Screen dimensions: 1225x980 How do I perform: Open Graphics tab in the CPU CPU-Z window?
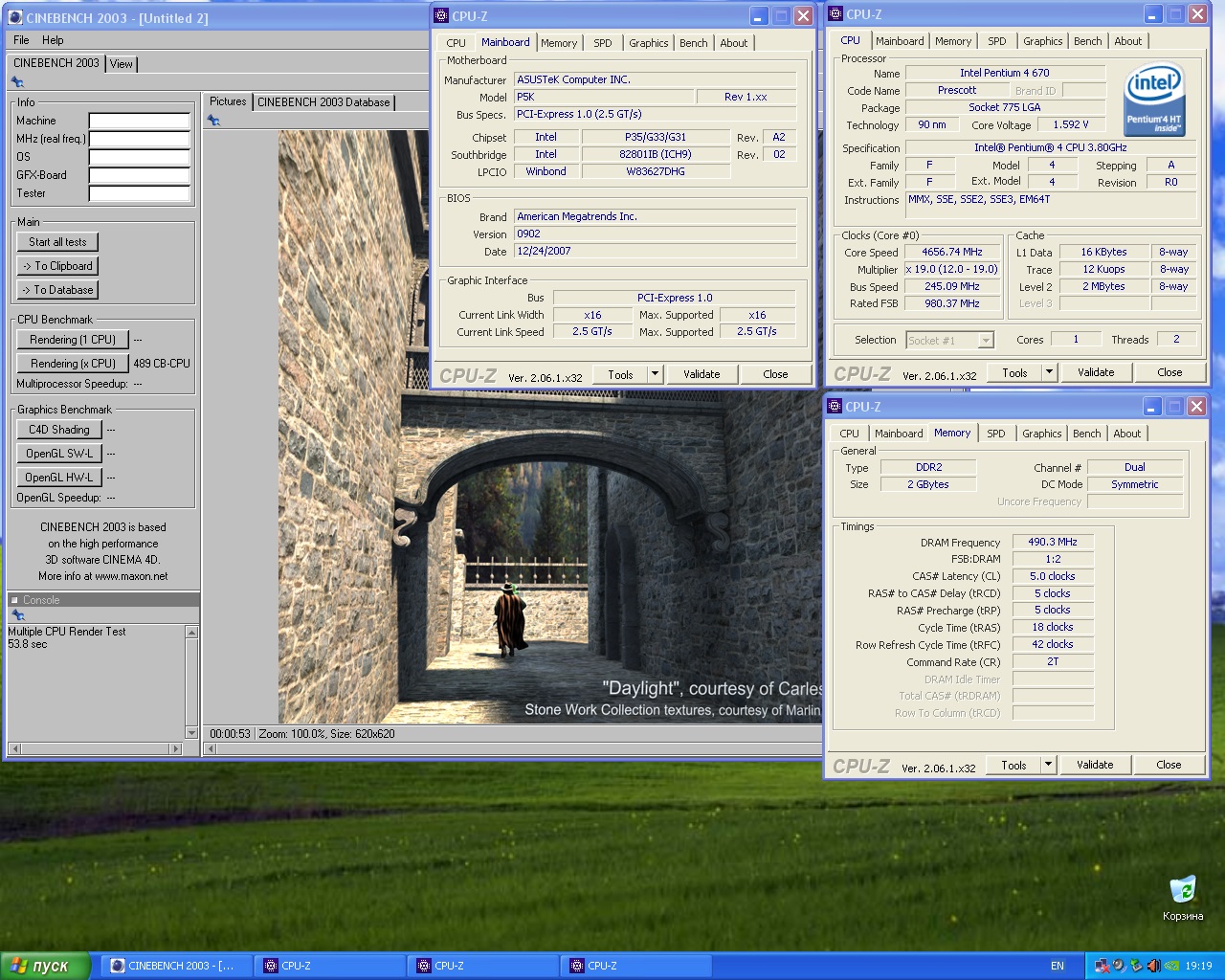(x=1043, y=41)
